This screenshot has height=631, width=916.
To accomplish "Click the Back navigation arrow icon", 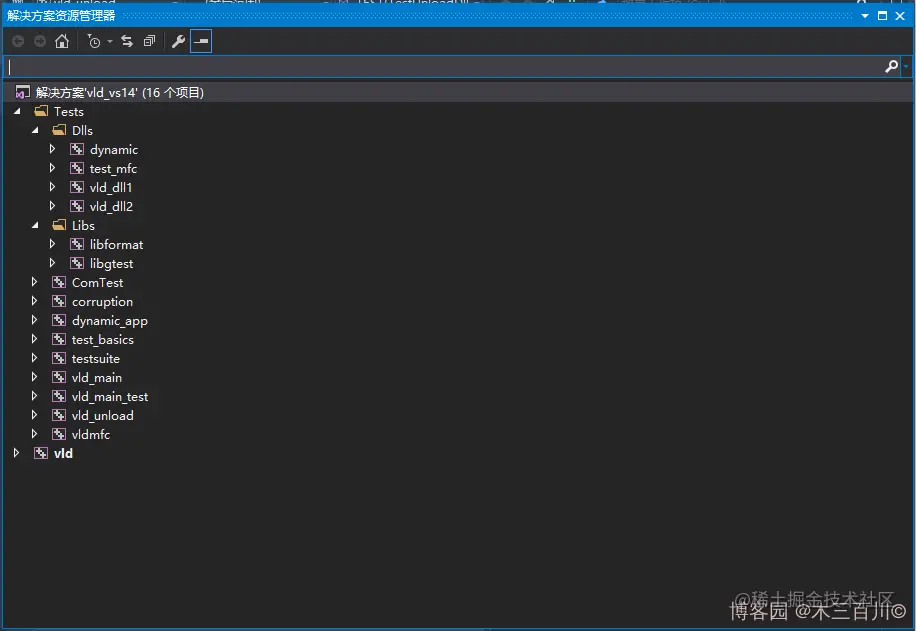I will (18, 41).
